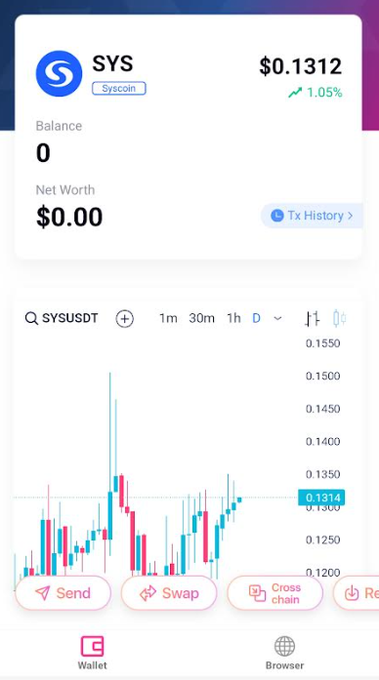Tap the Swap button
The height and width of the screenshot is (680, 379).
(169, 593)
